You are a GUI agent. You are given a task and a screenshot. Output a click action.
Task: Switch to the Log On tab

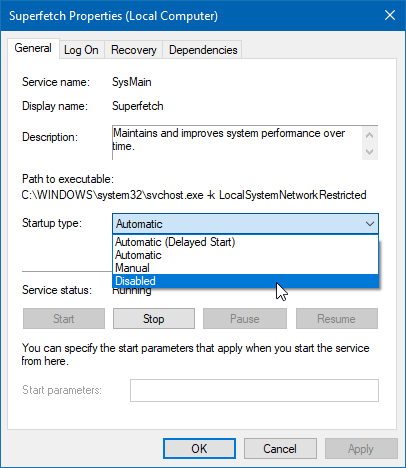(81, 50)
